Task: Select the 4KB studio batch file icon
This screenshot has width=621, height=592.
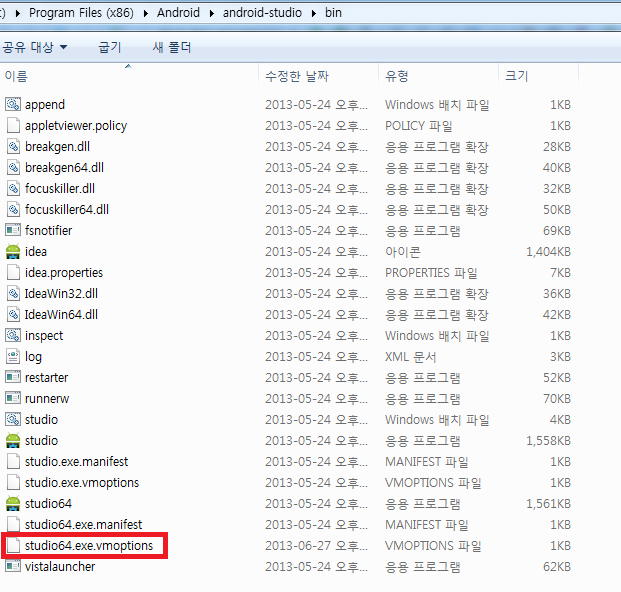Action: [13, 419]
